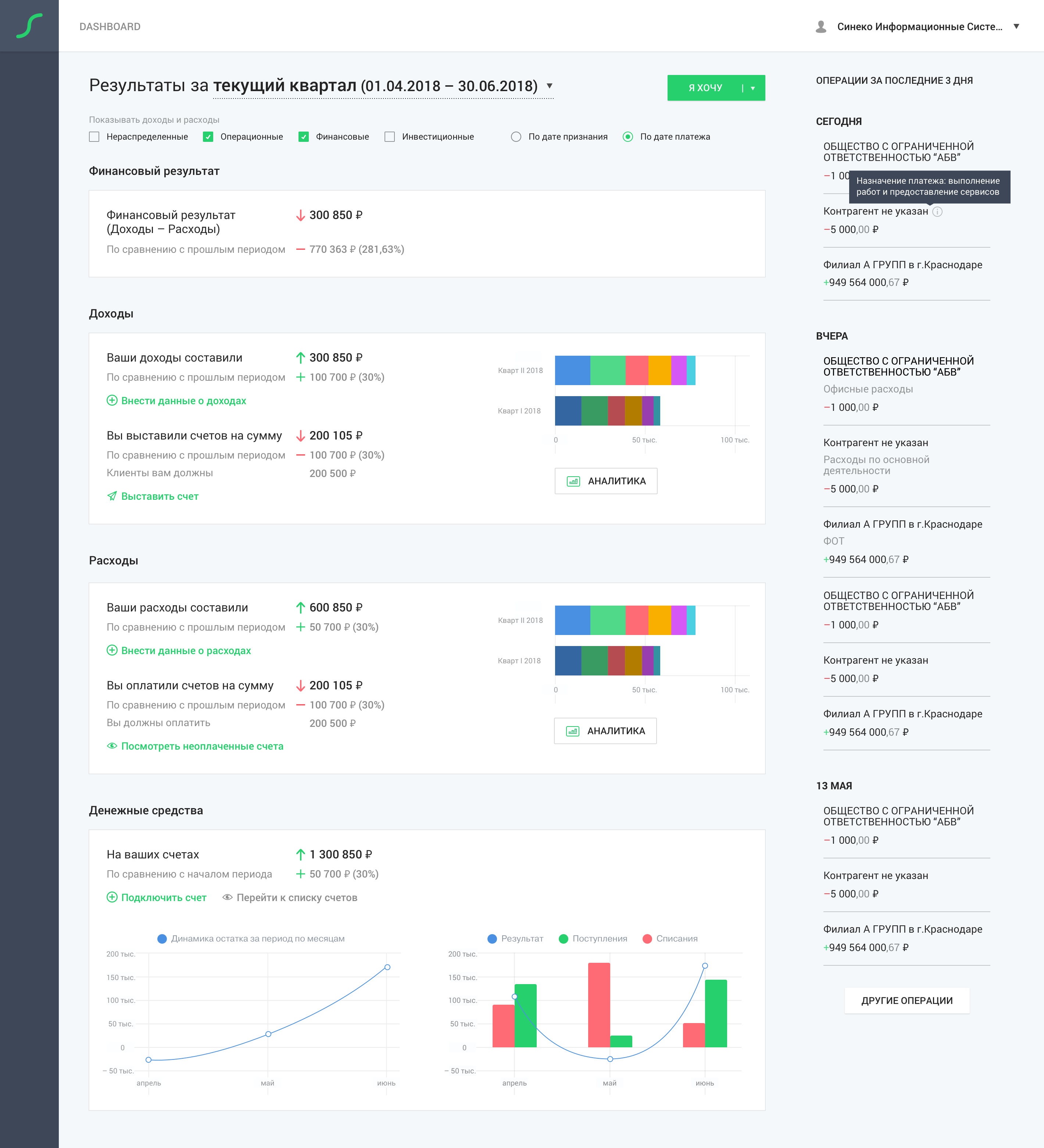1044x1148 pixels.
Task: Click info icon next to Контрагент не указан
Action: 937,212
